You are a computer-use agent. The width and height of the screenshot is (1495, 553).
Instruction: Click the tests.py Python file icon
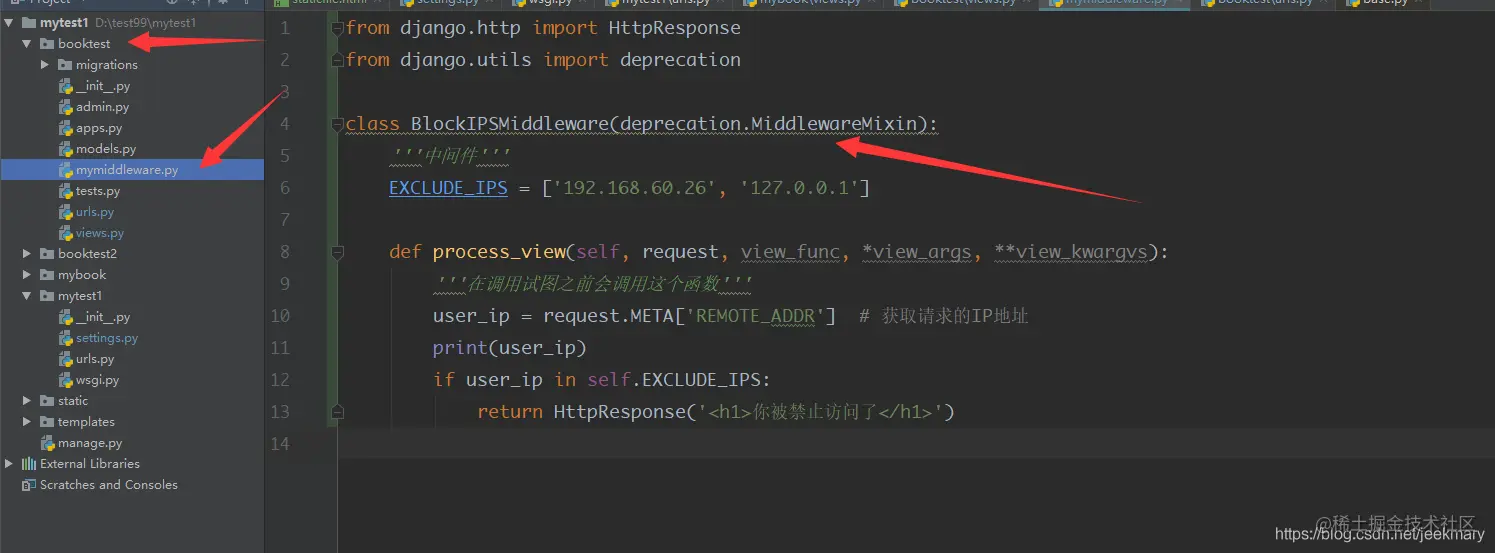pos(66,191)
